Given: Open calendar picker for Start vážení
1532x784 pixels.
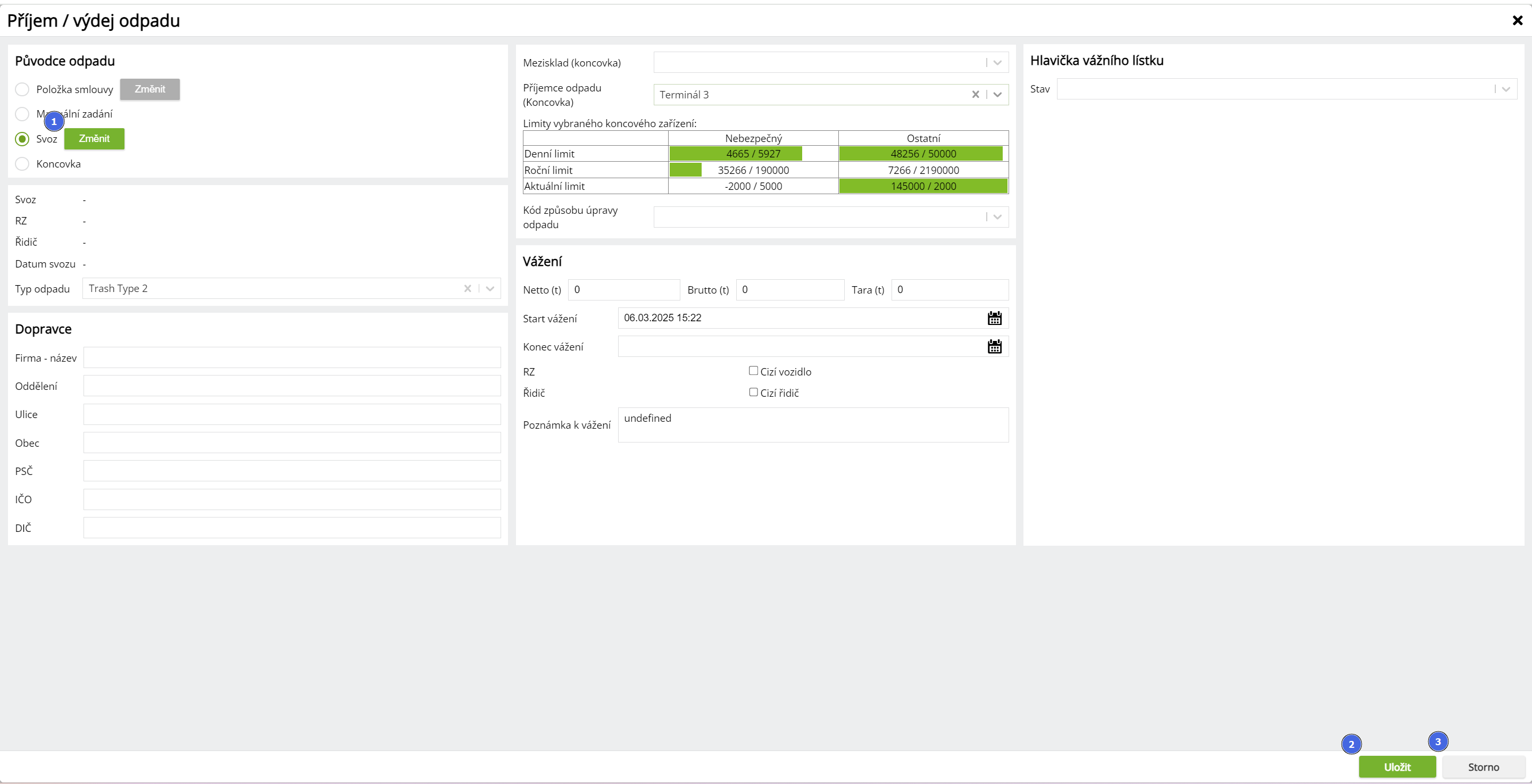Looking at the screenshot, I should click(994, 318).
